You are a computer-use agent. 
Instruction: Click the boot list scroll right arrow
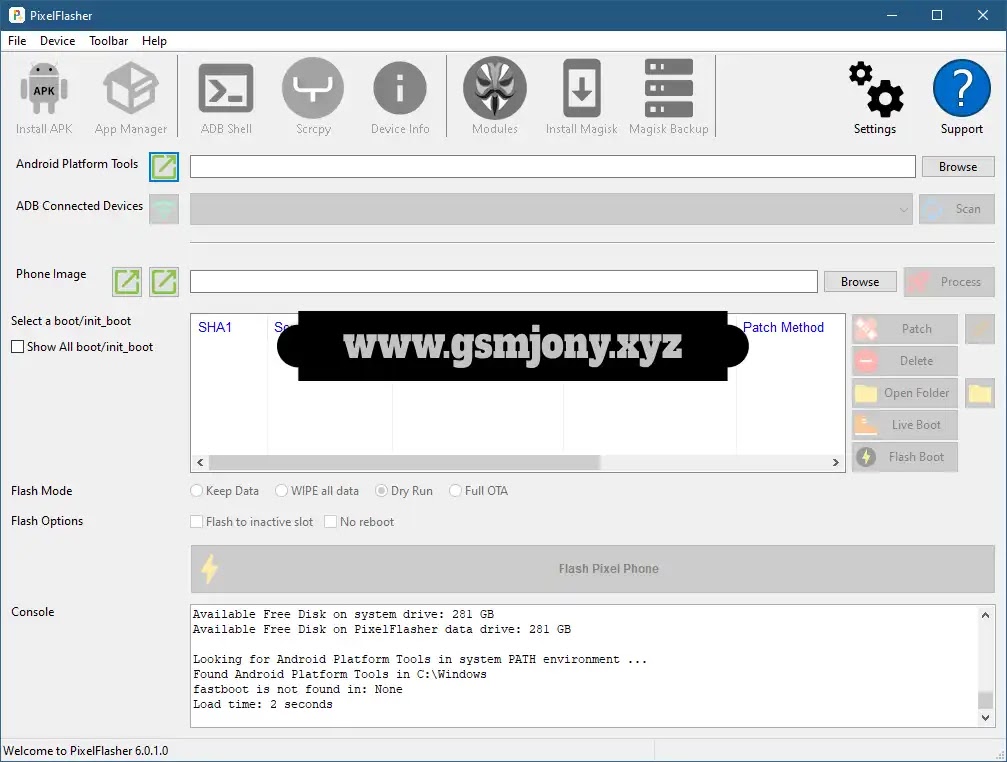point(836,462)
